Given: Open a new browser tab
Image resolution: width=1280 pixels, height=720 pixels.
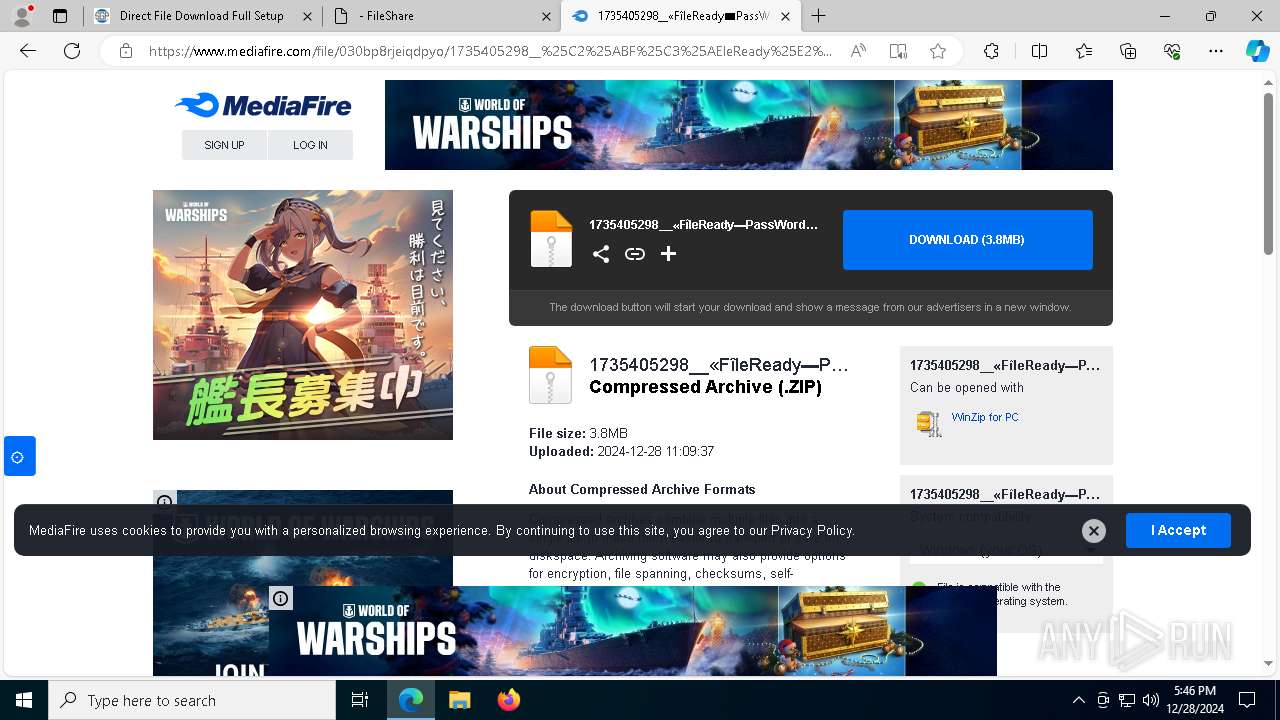Looking at the screenshot, I should 818,16.
